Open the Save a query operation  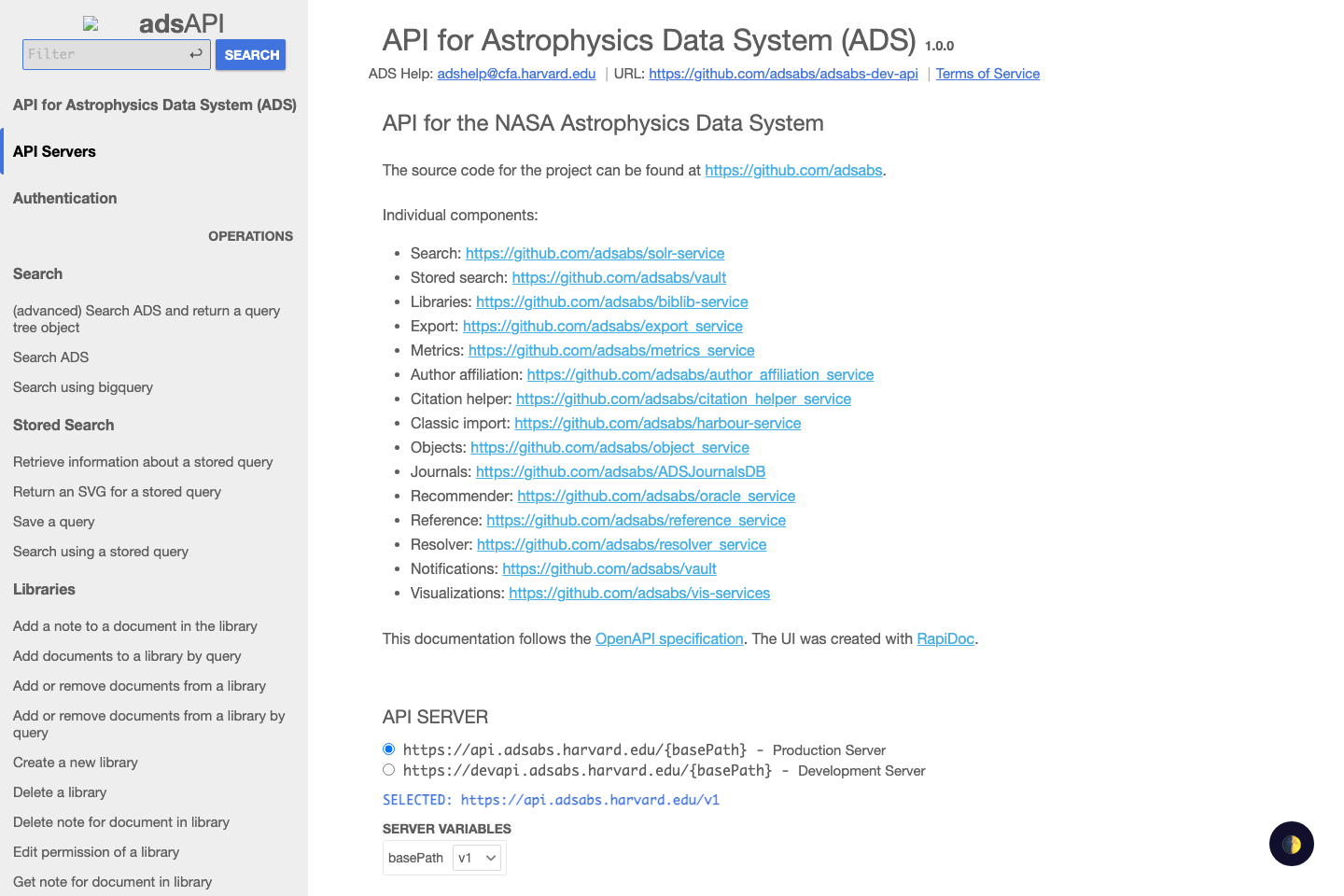pos(53,521)
